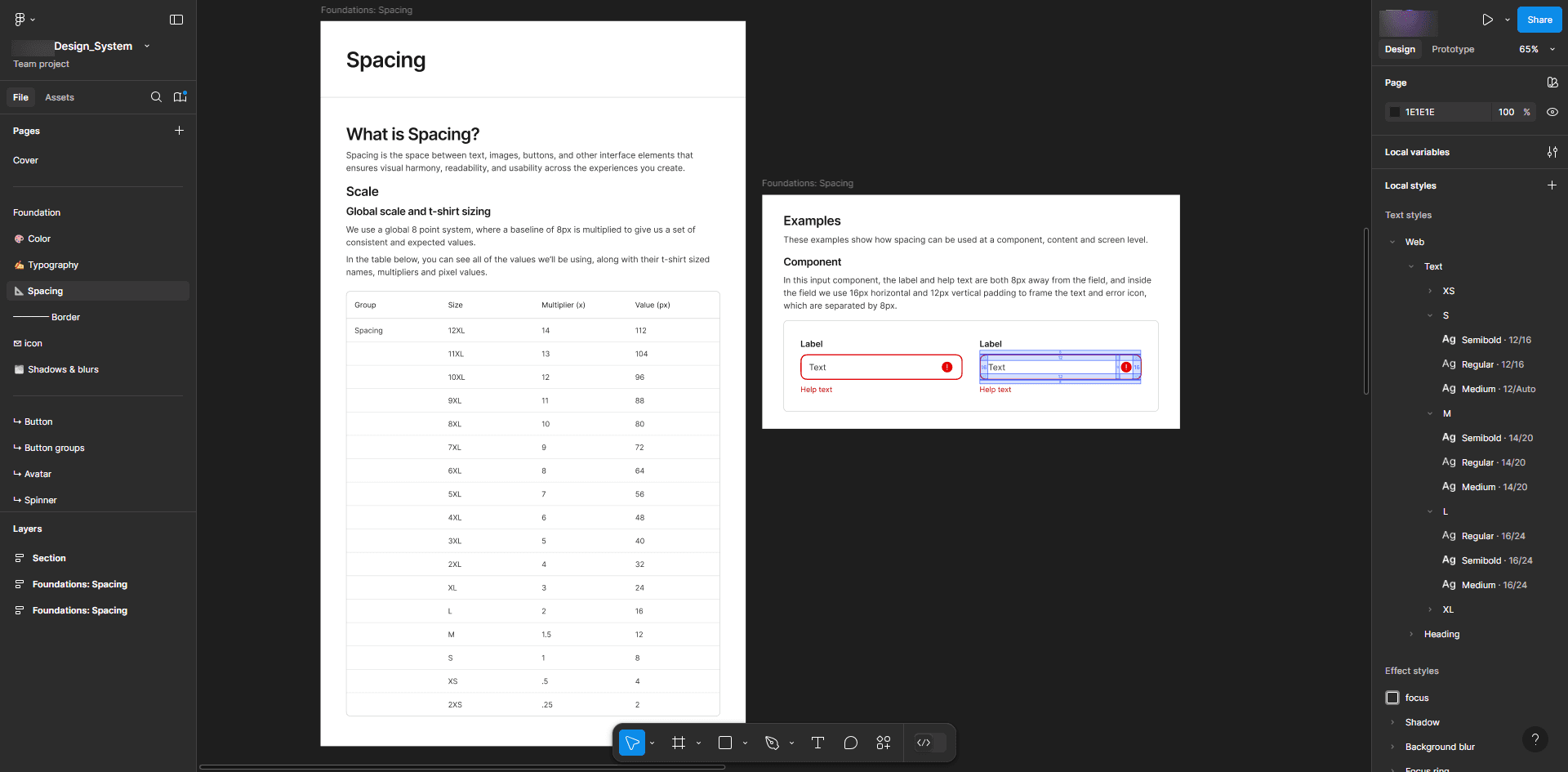Click the page opacity 100 field
This screenshot has width=1568, height=772.
(x=1506, y=112)
